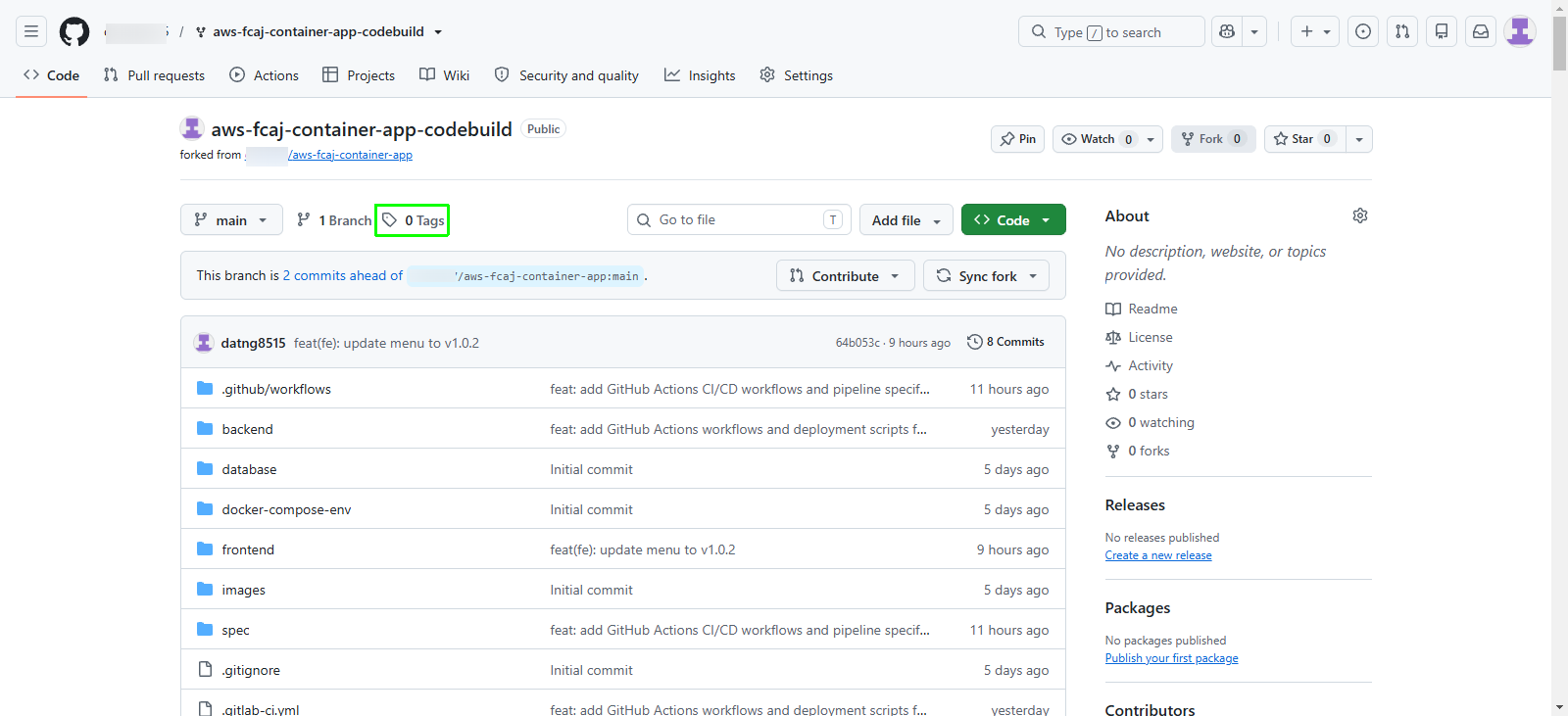Screen dimensions: 1568x716
Task: Open the Sync fork dropdown
Action: click(986, 275)
